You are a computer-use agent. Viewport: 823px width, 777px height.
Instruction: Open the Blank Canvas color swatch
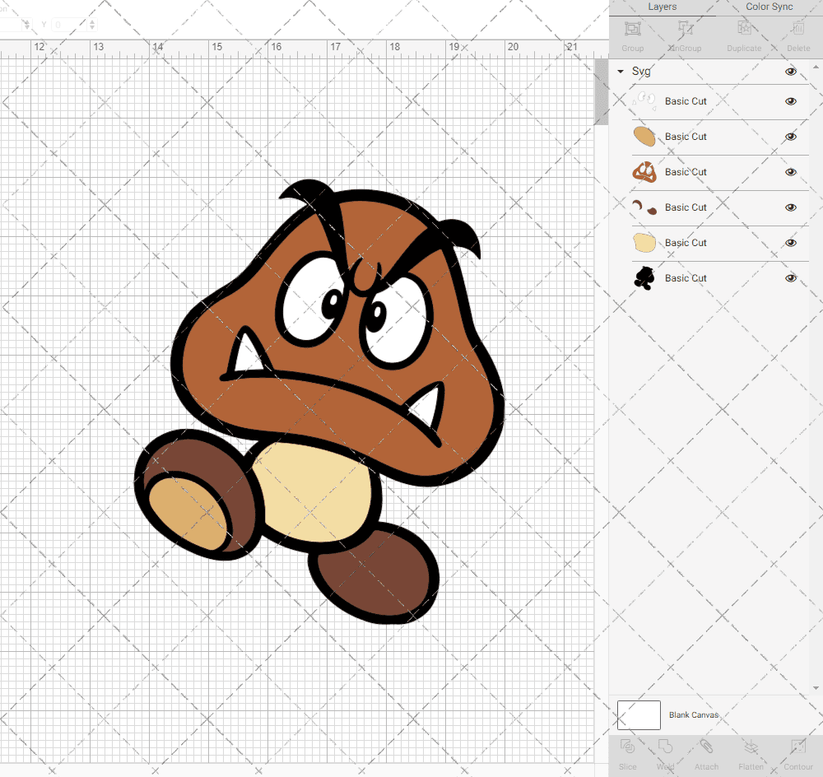(x=640, y=715)
